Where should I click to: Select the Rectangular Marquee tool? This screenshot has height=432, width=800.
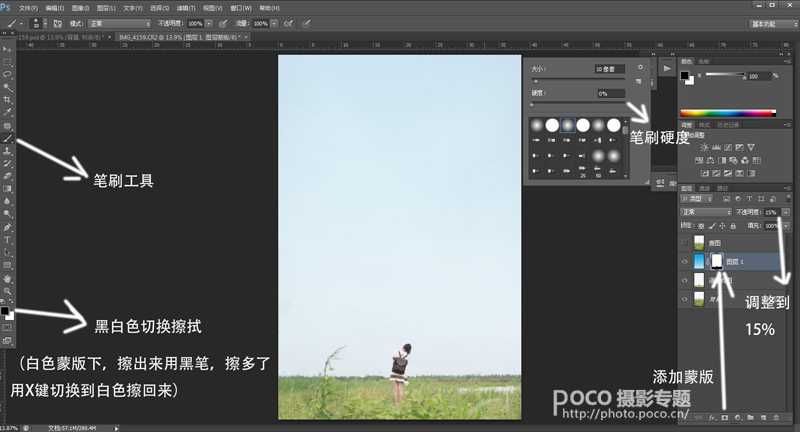click(7, 62)
